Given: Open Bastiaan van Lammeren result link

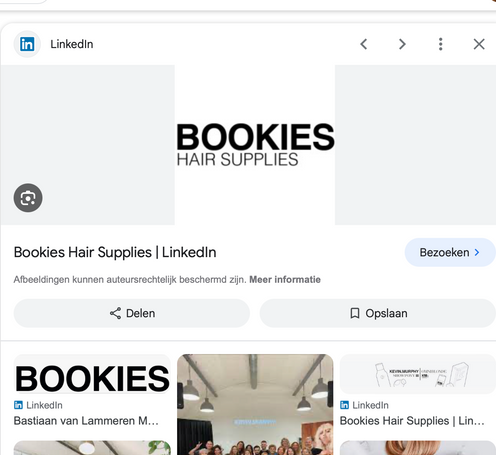Looking at the screenshot, I should pyautogui.click(x=86, y=421).
